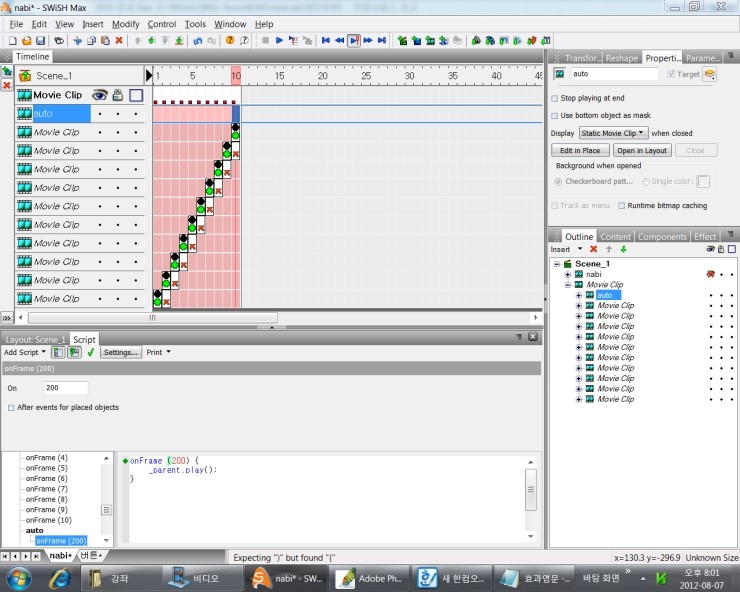The width and height of the screenshot is (740, 592).
Task: Click red delete X in Outline toolbar
Action: pyautogui.click(x=594, y=249)
